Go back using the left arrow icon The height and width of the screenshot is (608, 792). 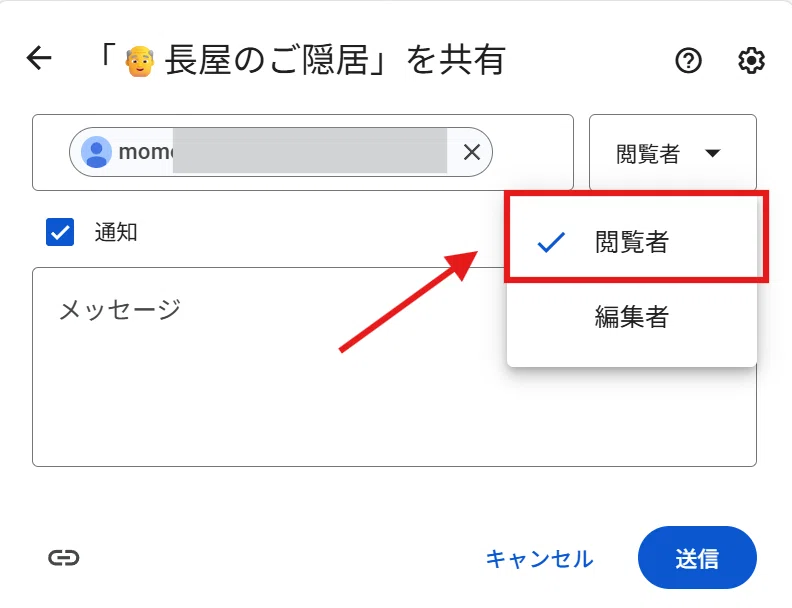point(39,58)
